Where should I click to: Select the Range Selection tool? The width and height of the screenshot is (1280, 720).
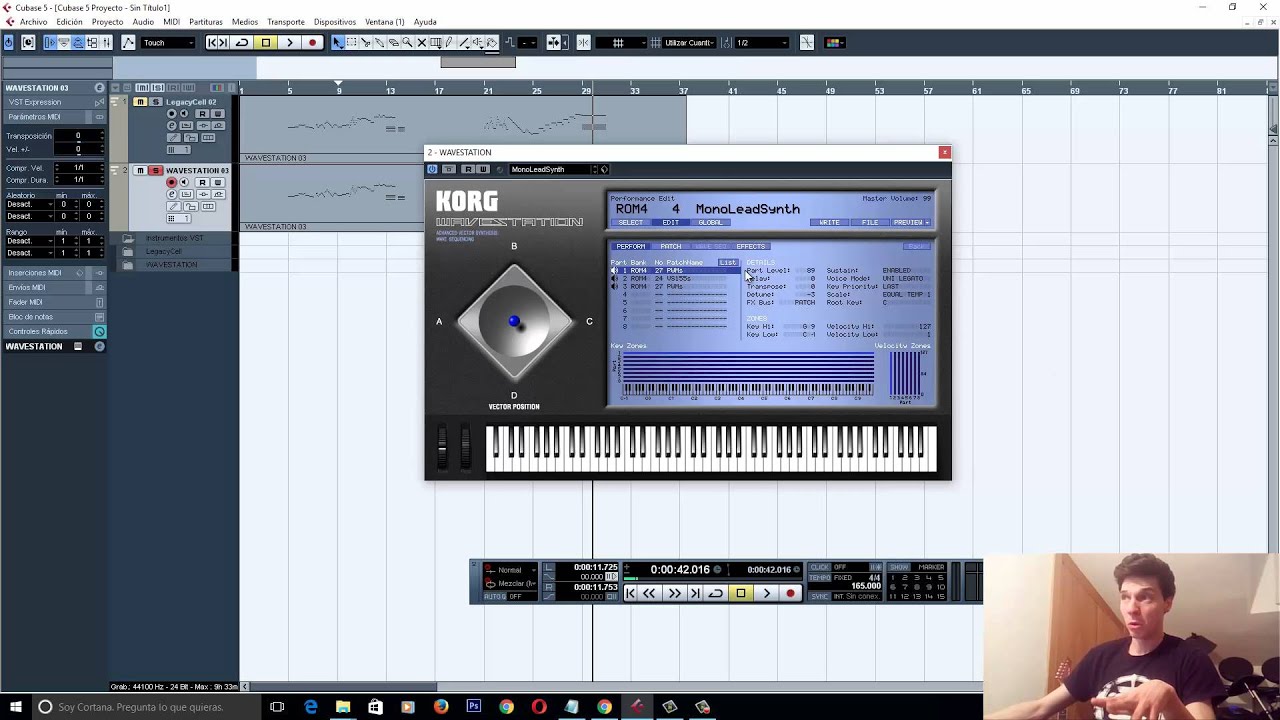click(351, 42)
